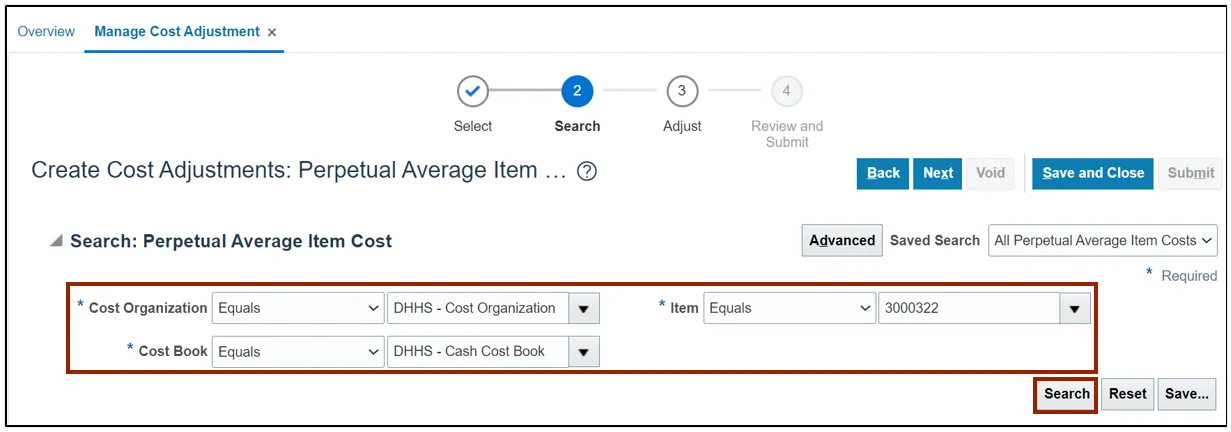Viewport: 1231px width, 432px height.
Task: Go to Adjust step 3 circle
Action: point(682,91)
